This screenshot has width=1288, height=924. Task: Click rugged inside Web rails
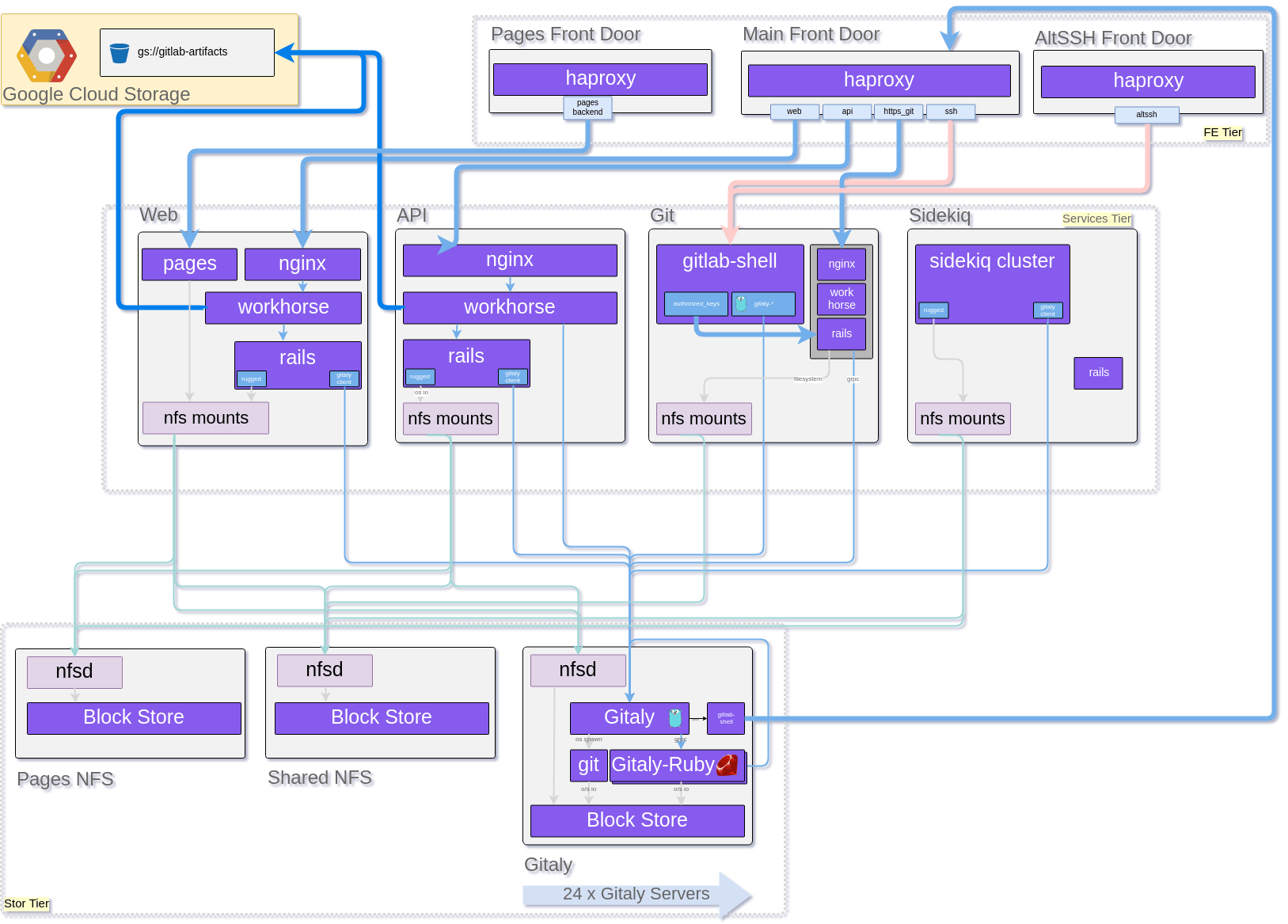pos(252,379)
